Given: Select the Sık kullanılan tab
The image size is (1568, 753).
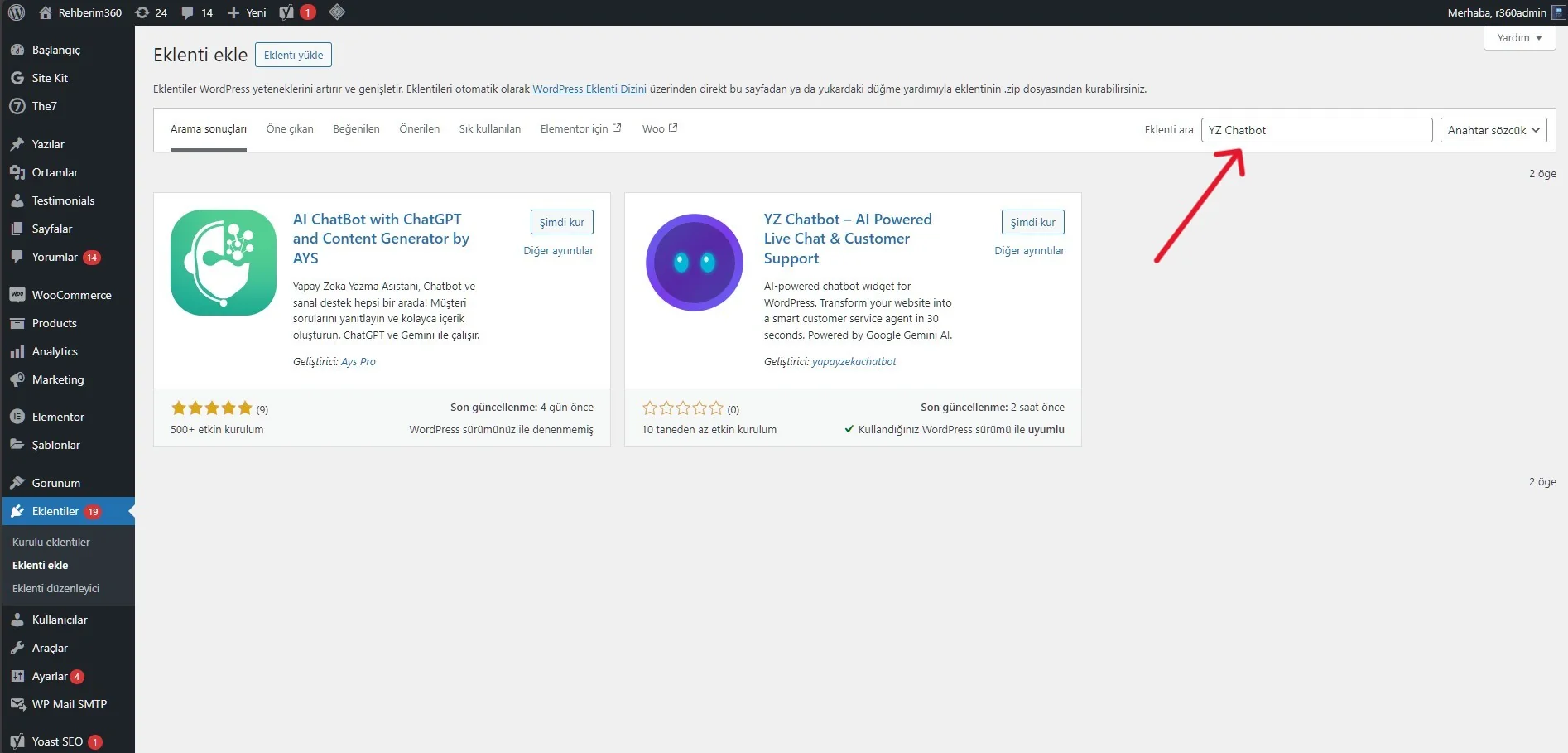Looking at the screenshot, I should coord(489,129).
